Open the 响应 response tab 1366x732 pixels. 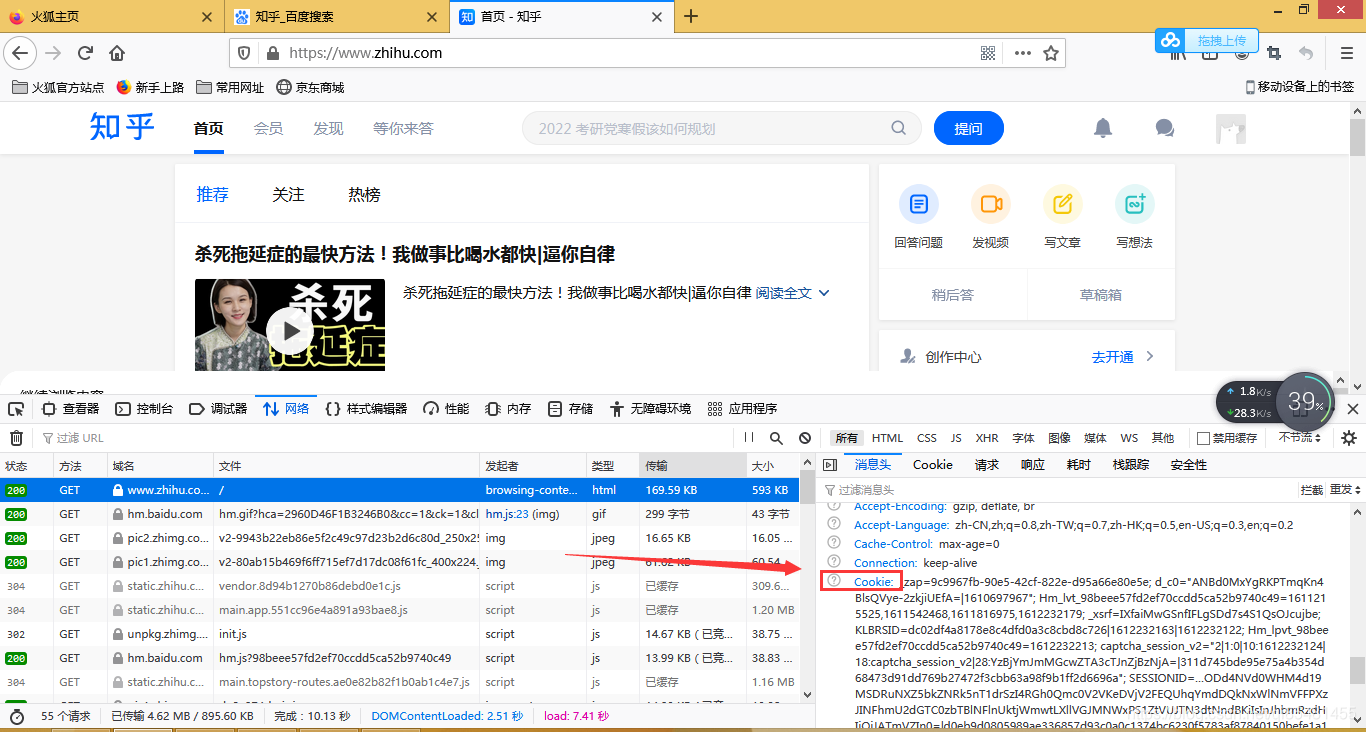coord(1033,464)
